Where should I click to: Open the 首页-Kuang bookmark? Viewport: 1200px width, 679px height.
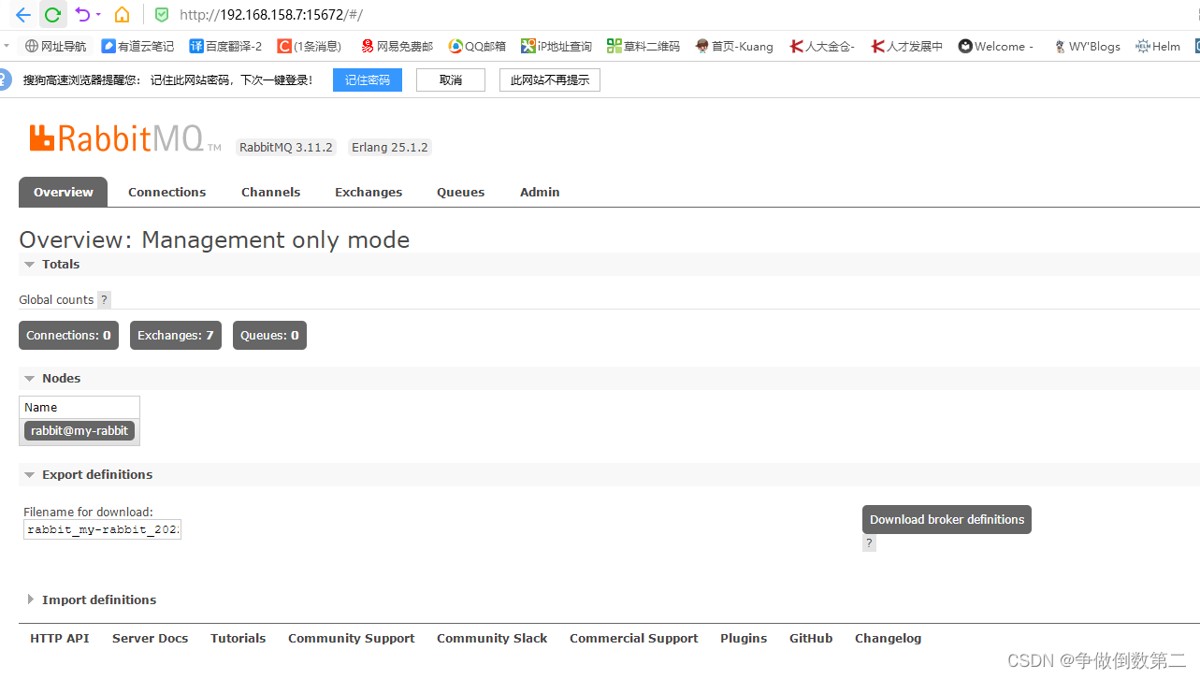(x=734, y=46)
